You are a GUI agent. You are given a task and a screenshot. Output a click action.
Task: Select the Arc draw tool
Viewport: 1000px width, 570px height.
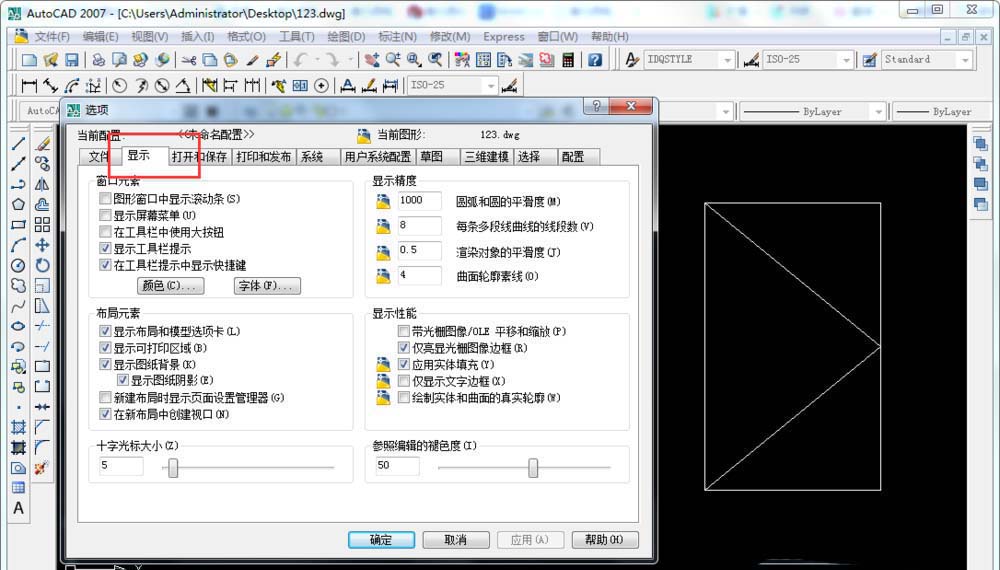[18, 245]
